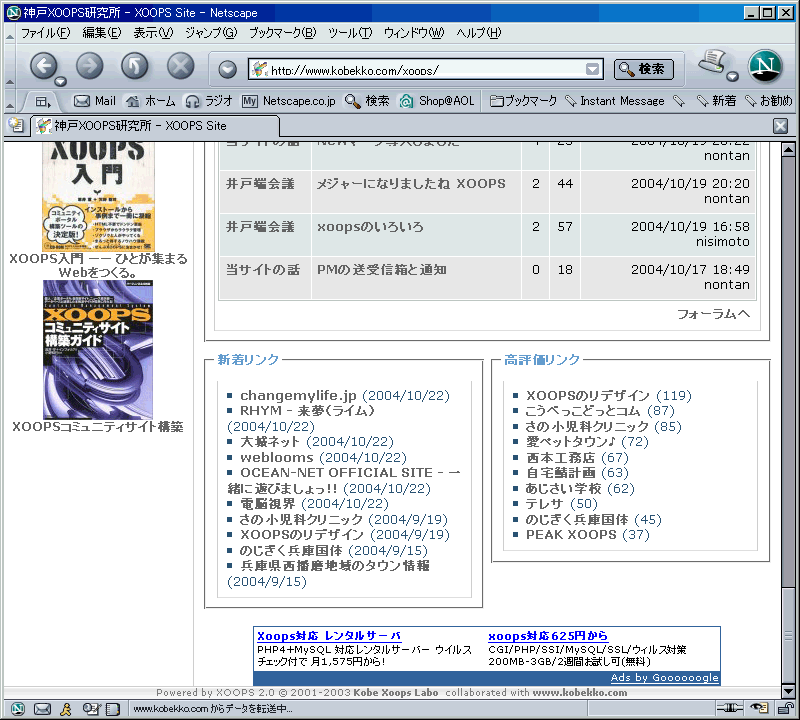Click the URL address field
This screenshot has width=800, height=720.
[427, 69]
